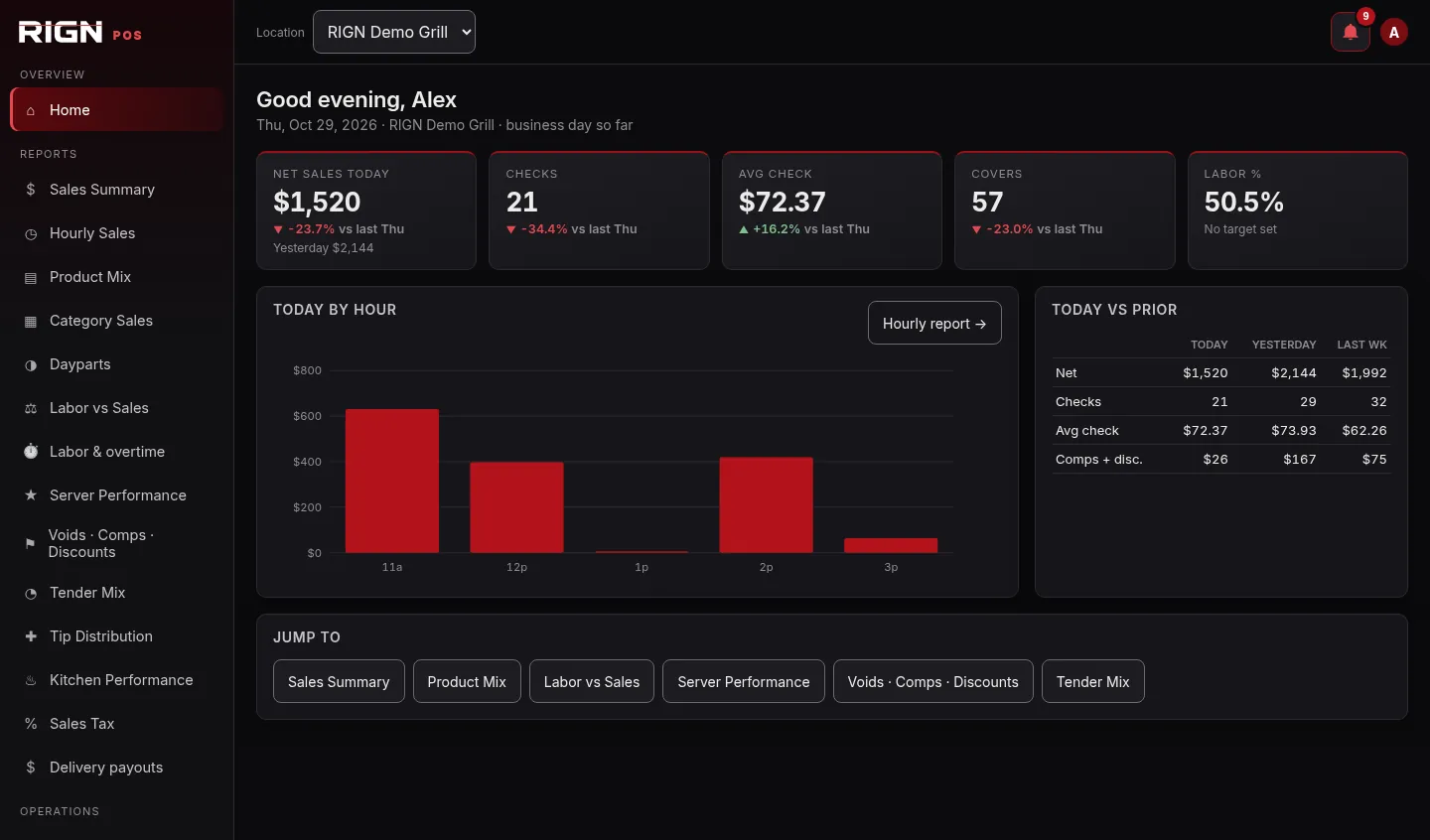Click the Good evening, Alex heading
The image size is (1430, 840).
(357, 99)
